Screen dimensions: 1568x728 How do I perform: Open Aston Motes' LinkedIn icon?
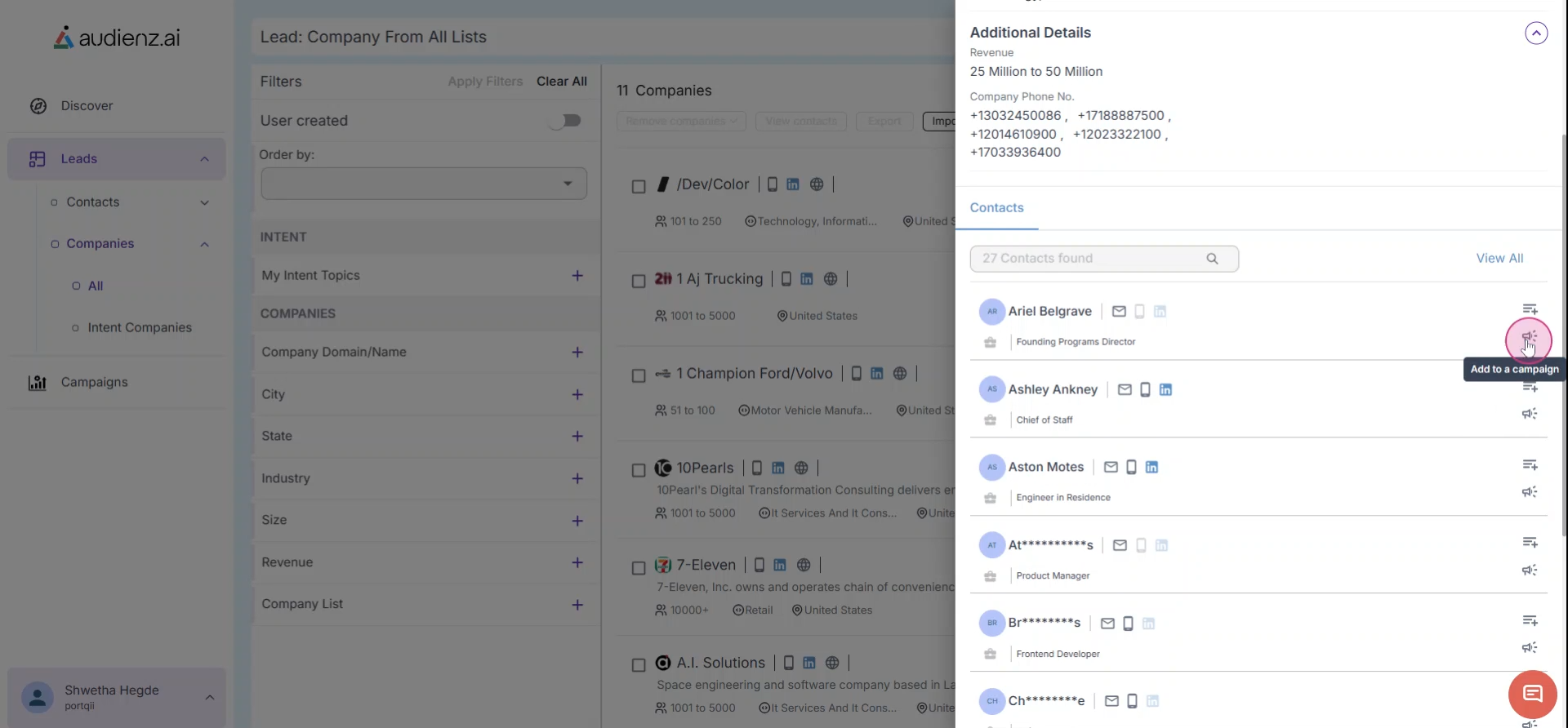1151,468
